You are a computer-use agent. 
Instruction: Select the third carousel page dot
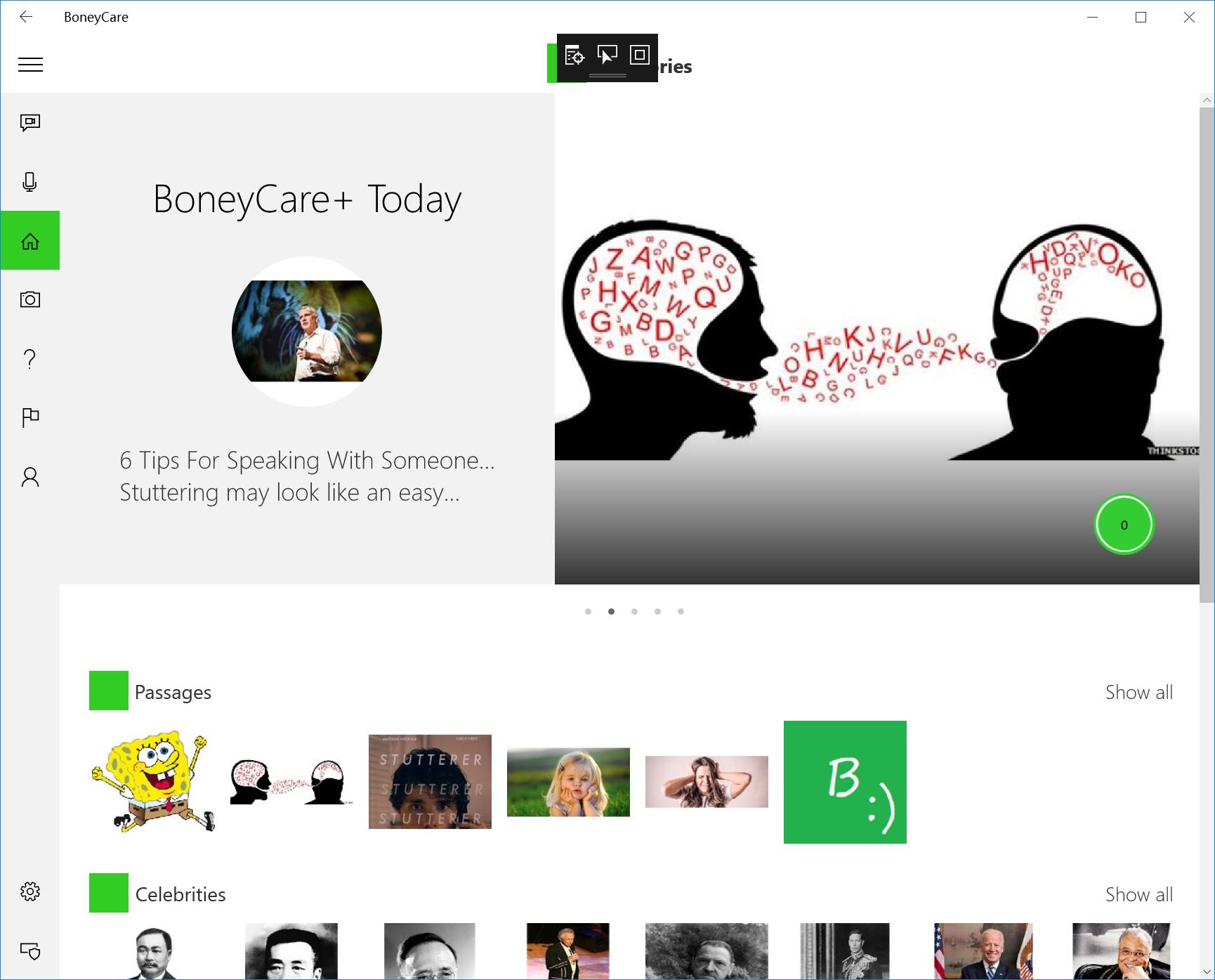[x=634, y=611]
